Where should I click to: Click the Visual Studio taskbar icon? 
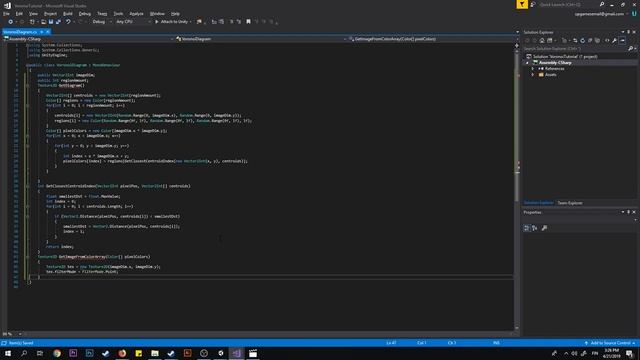[x=237, y=353]
